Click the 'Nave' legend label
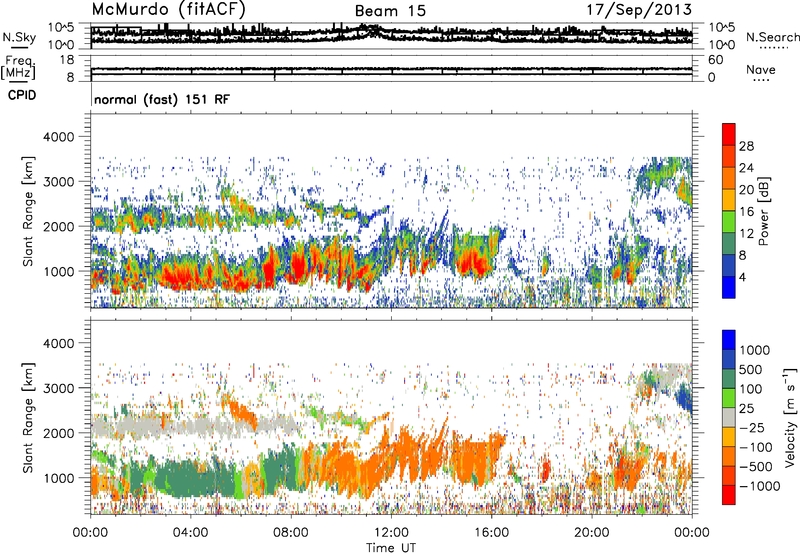 pyautogui.click(x=761, y=69)
